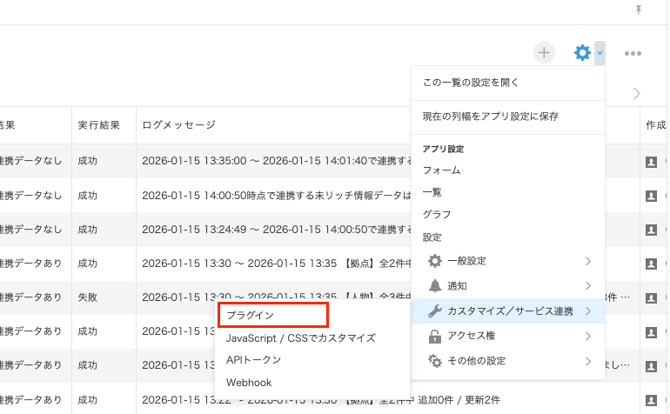Click the bell icon for 通知
Image resolution: width=670 pixels, height=414 pixels.
(435, 286)
